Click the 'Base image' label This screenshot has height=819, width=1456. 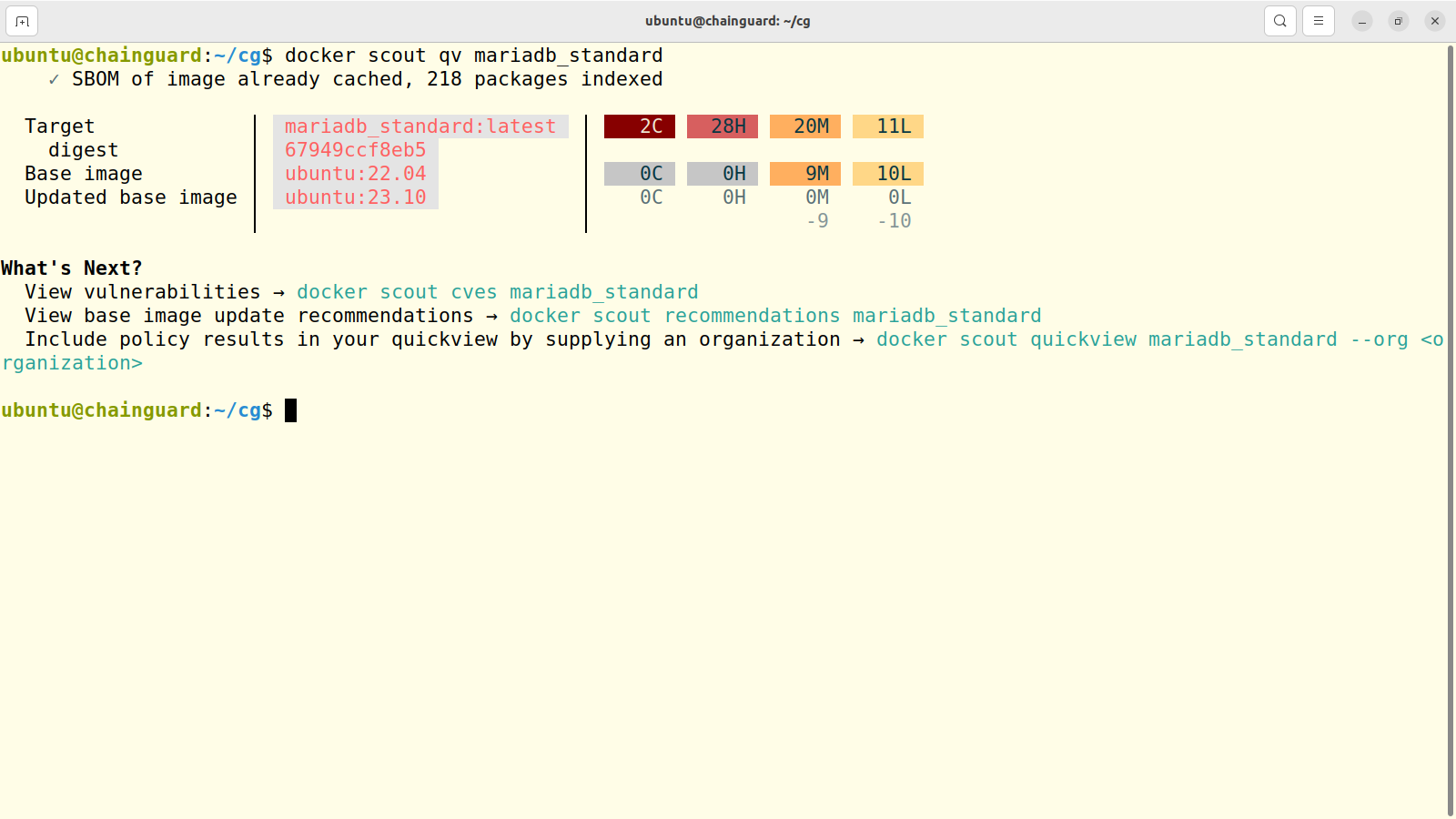tap(84, 174)
